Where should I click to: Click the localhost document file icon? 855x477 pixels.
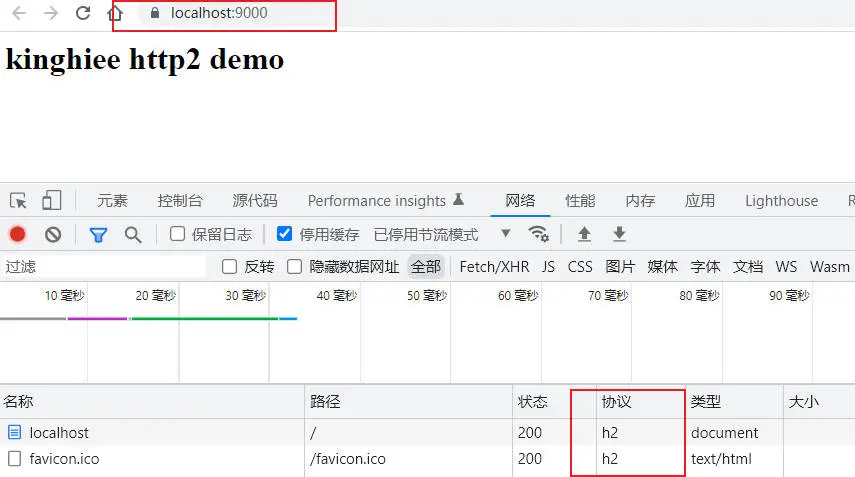[x=15, y=432]
